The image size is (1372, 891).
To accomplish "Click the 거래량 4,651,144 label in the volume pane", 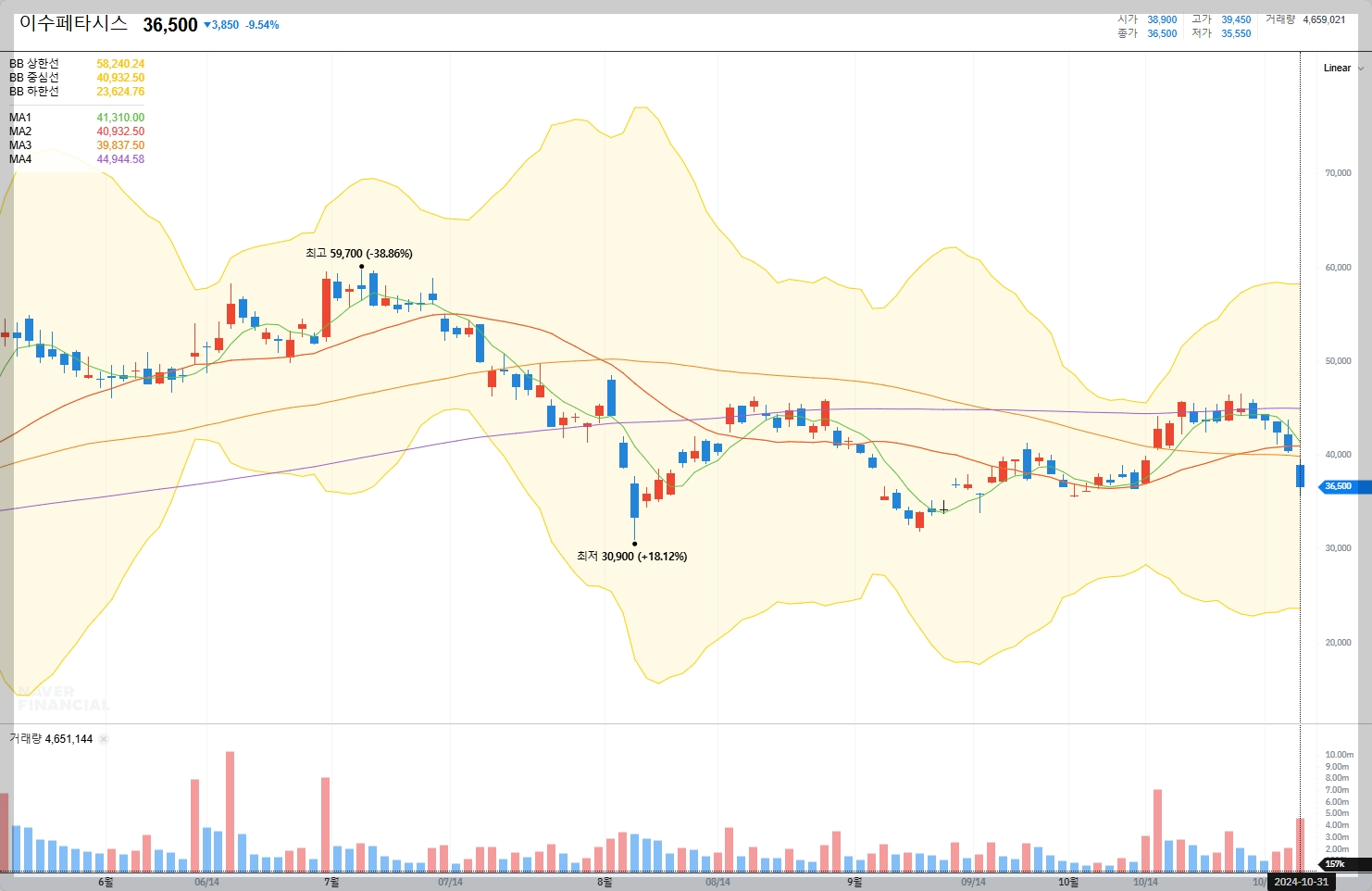I will [x=51, y=739].
